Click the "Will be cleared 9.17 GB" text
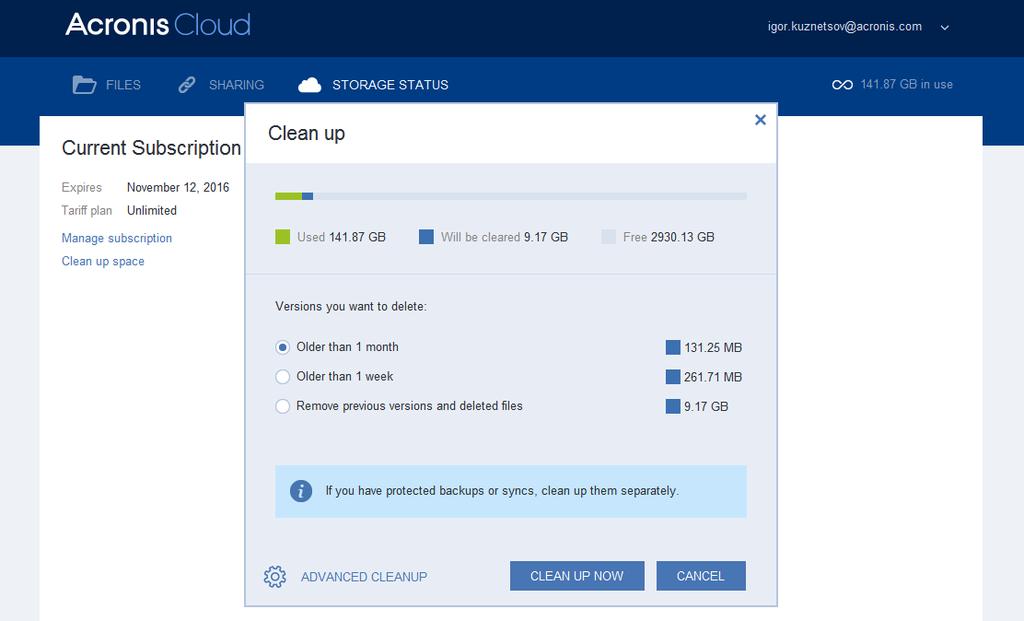Screen dimensions: 1024x621 [504, 237]
